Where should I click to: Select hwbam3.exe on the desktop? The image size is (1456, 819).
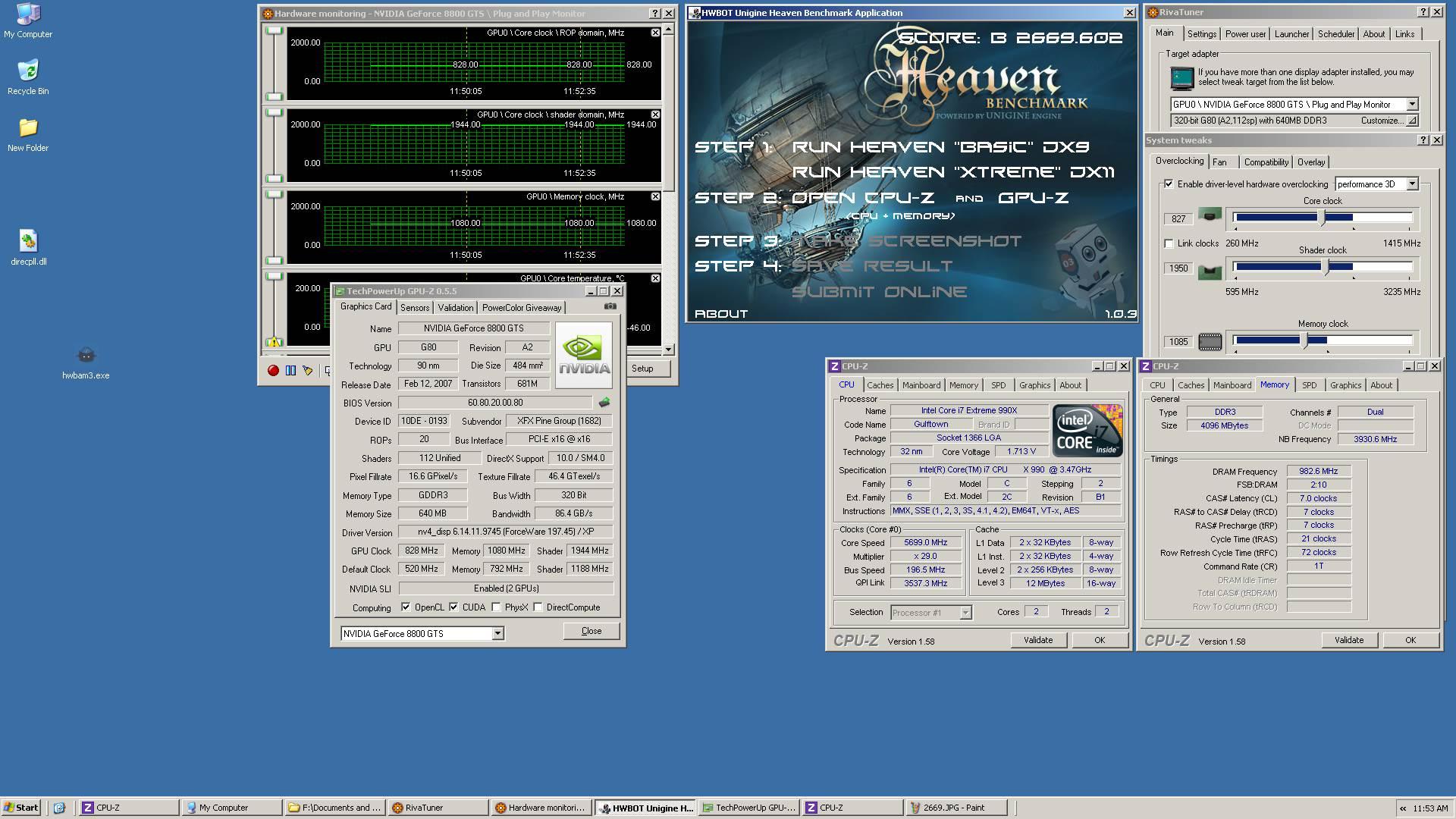[x=86, y=362]
